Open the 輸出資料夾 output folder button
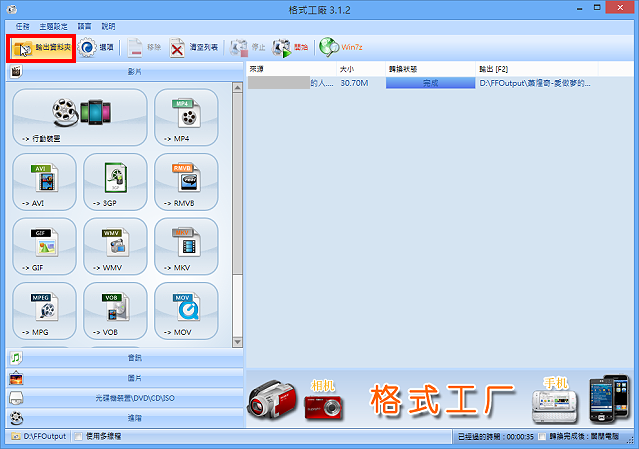 41,48
